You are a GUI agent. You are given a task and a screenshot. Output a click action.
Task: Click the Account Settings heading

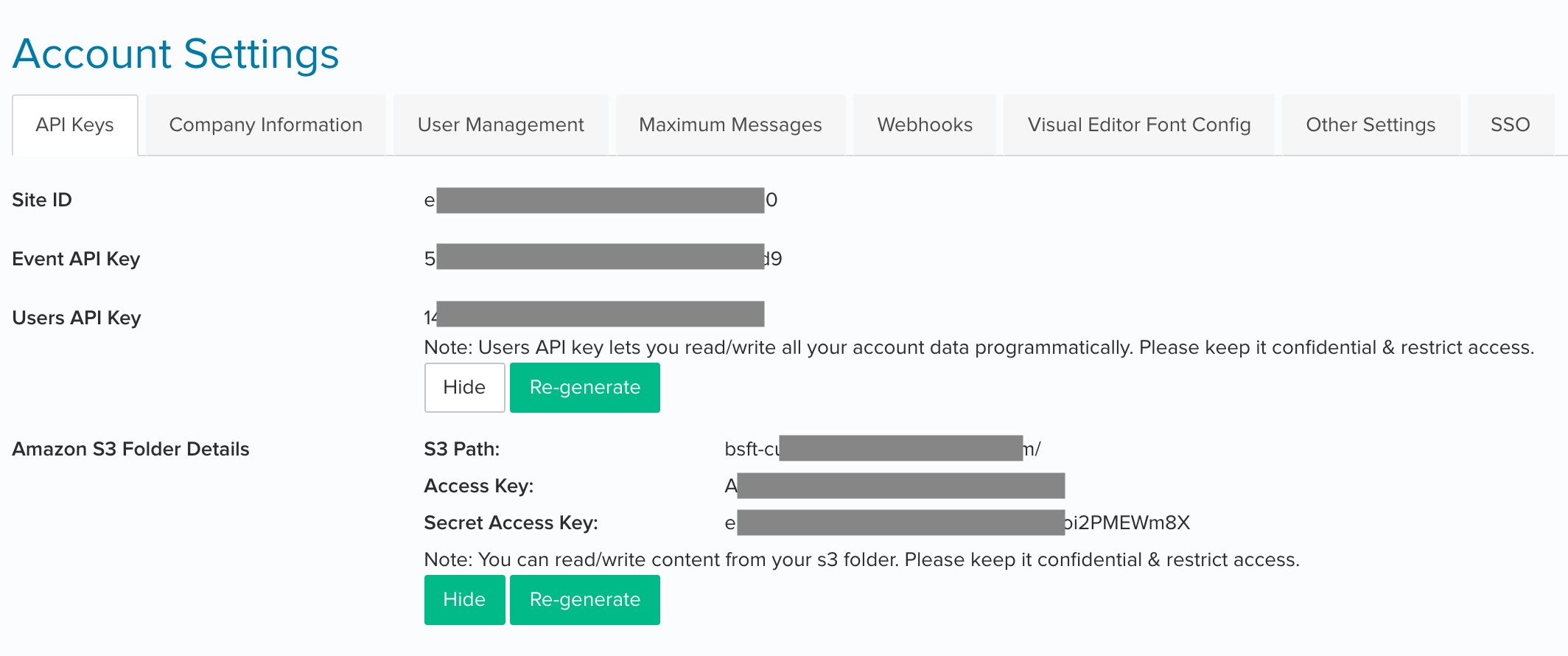(175, 53)
